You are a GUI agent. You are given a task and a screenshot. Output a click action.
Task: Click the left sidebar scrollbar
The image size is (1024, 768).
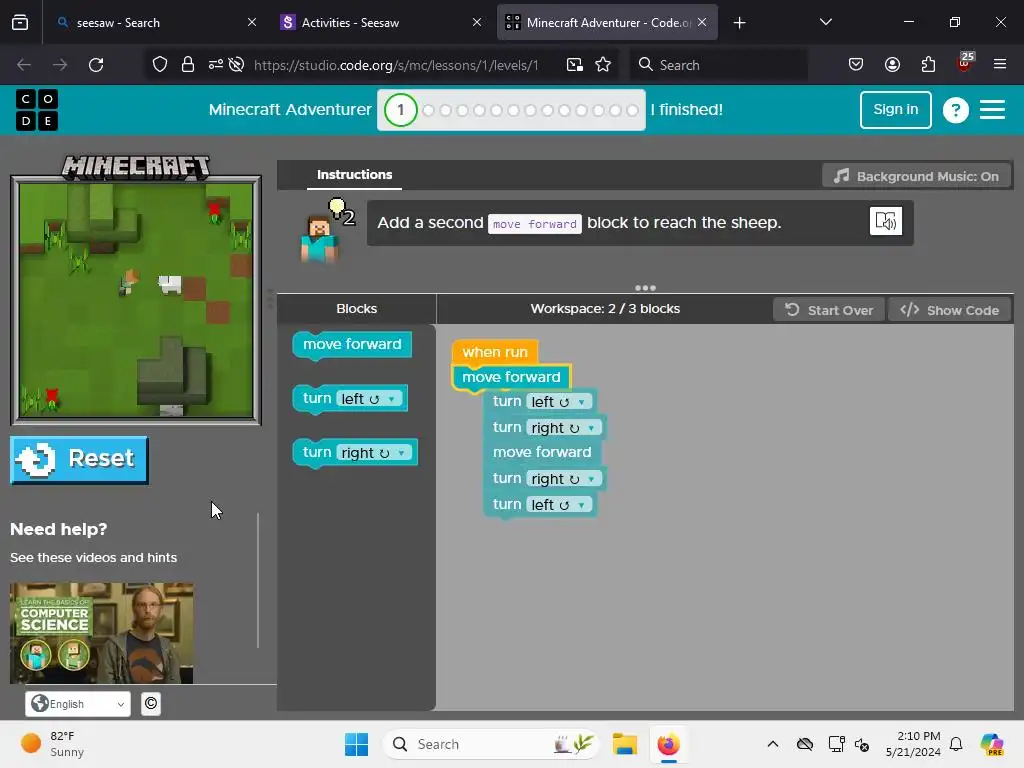tap(259, 580)
